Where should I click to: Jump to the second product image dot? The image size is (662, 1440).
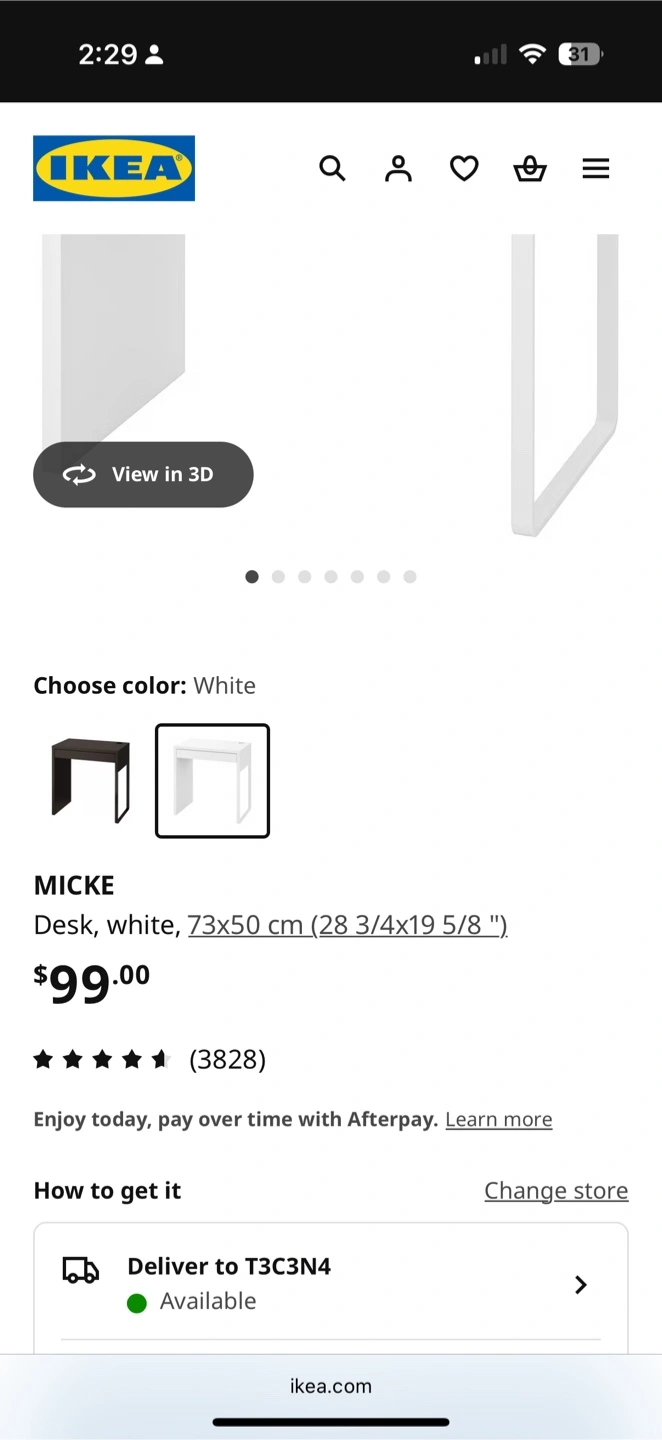pyautogui.click(x=278, y=576)
